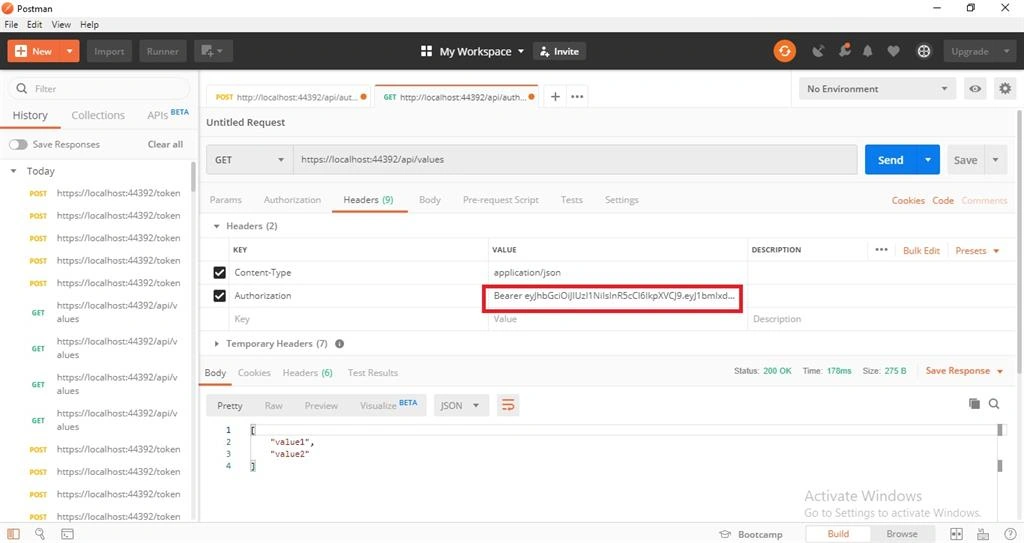Open the headers table ellipsis options

pyautogui.click(x=881, y=250)
